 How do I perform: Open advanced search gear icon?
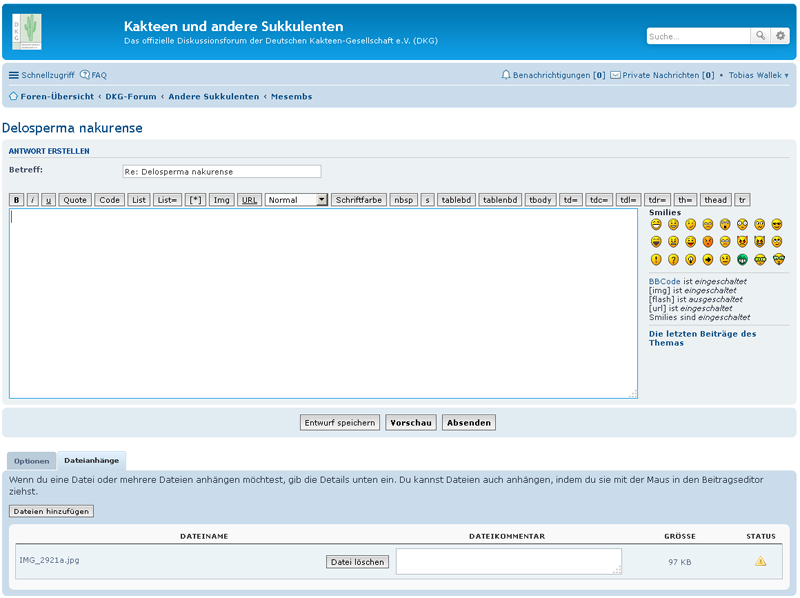(x=781, y=36)
